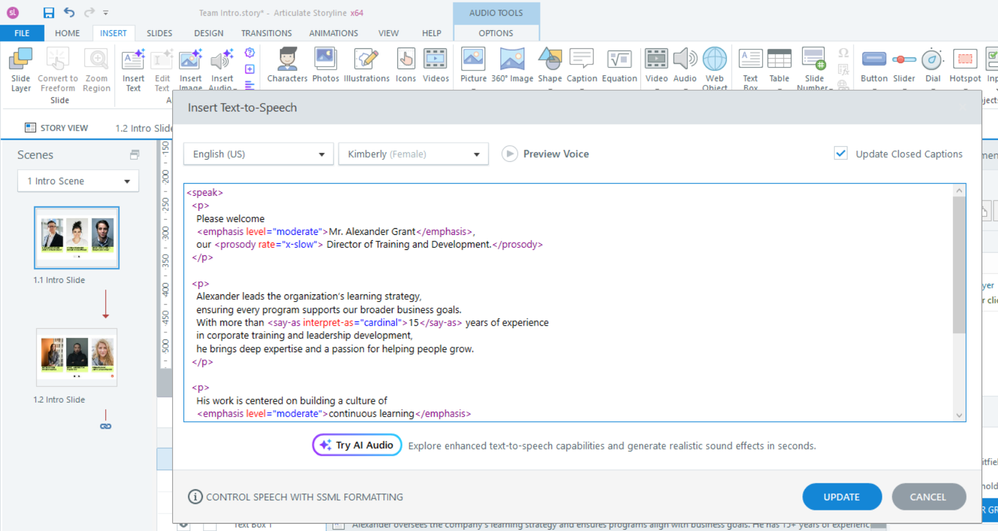Click the 360° Image icon
This screenshot has height=531, width=998.
click(511, 64)
